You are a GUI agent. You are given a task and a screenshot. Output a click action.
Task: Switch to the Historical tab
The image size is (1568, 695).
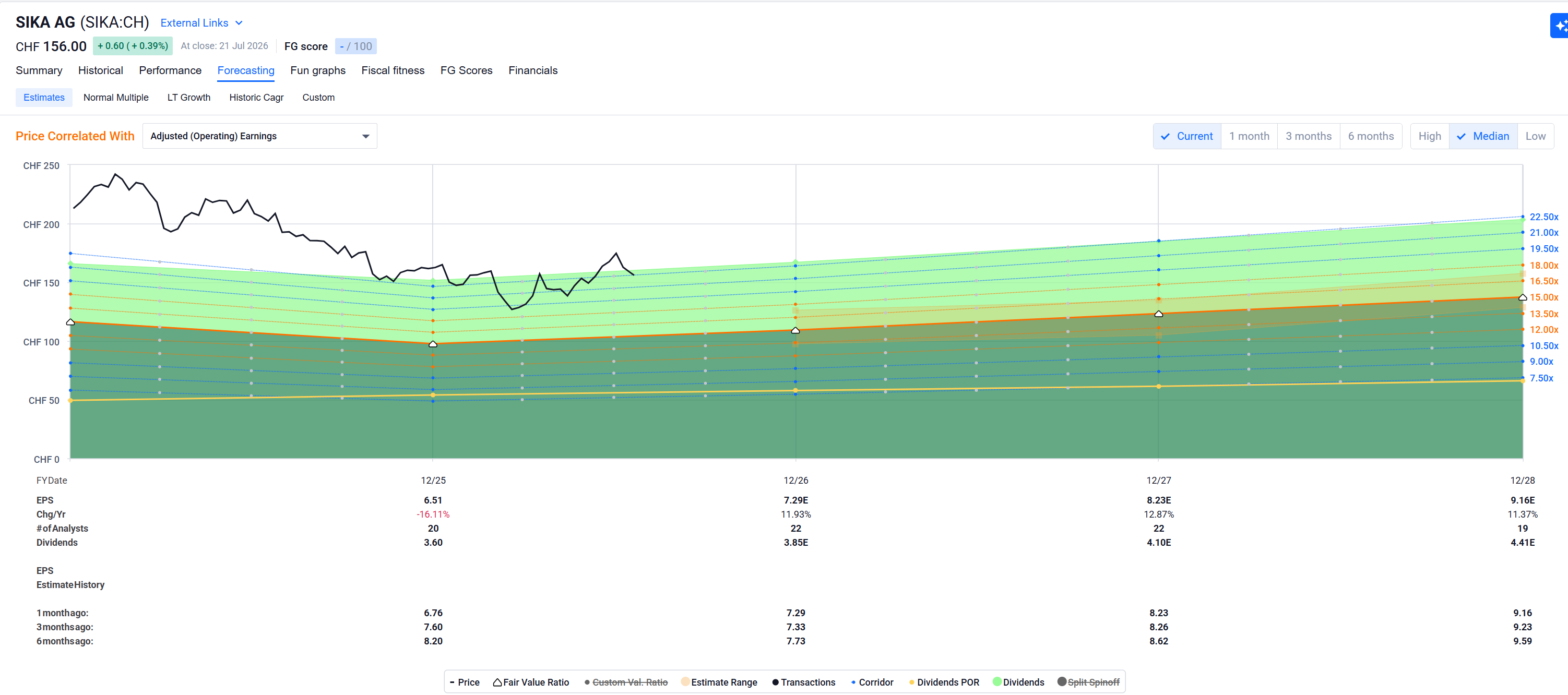click(x=100, y=70)
